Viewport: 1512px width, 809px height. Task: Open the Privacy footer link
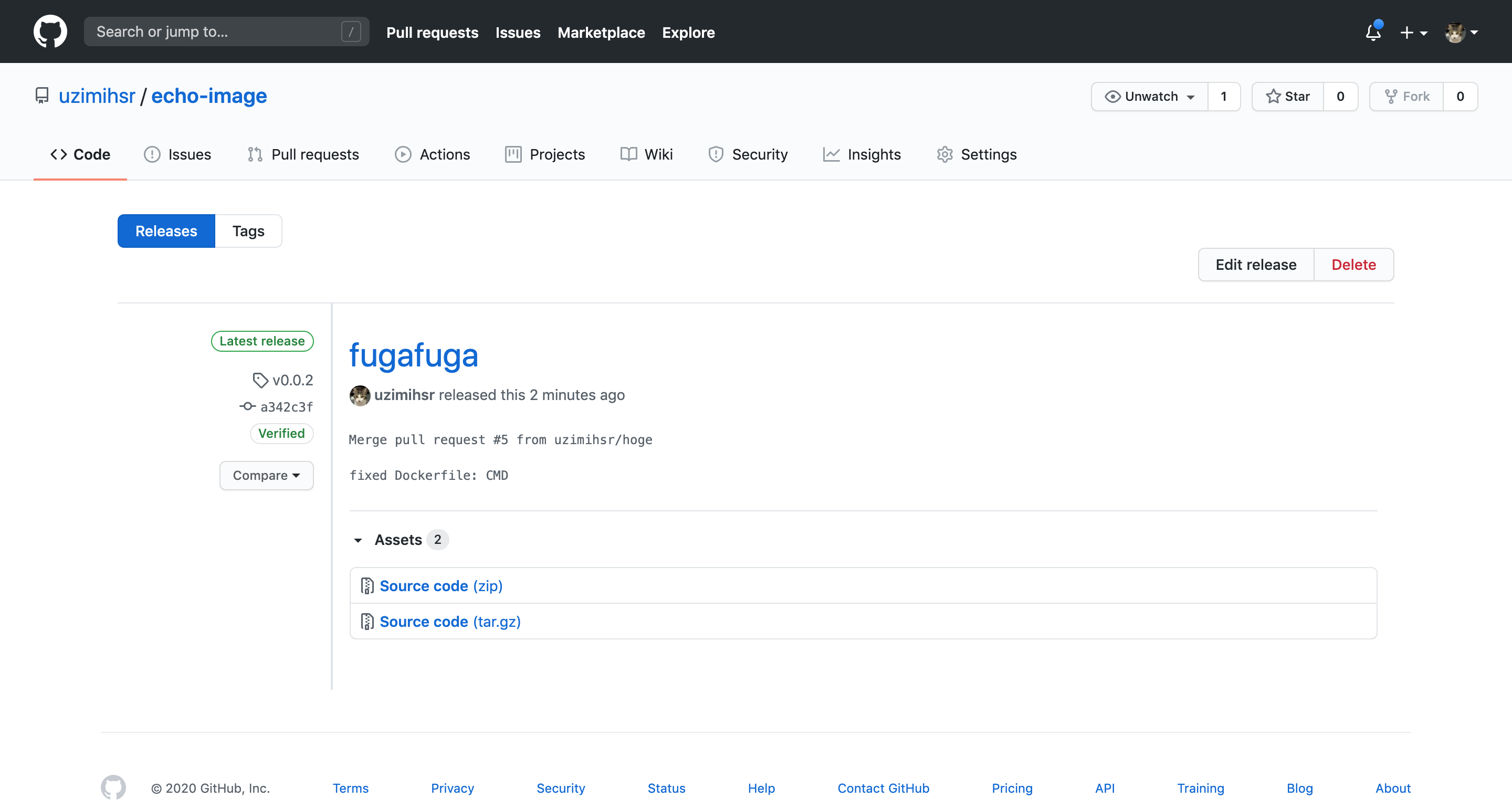(453, 789)
